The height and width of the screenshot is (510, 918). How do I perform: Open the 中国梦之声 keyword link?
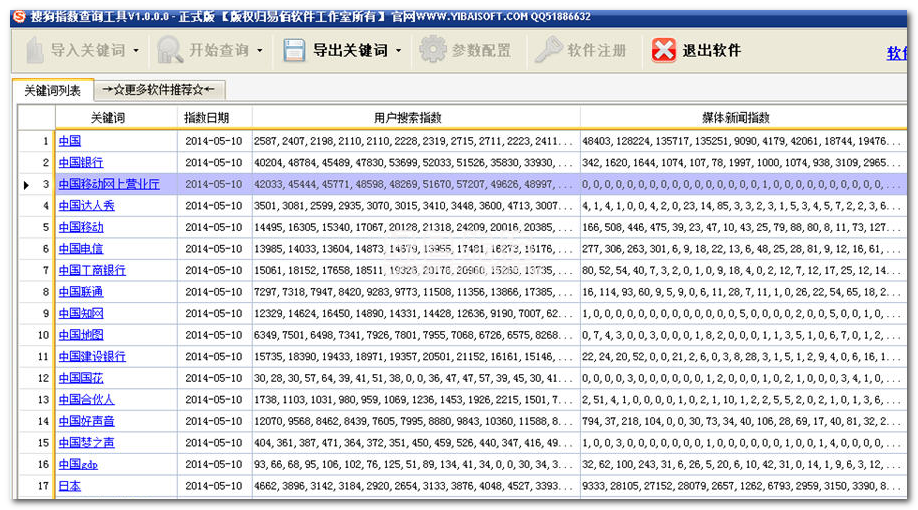pos(87,443)
